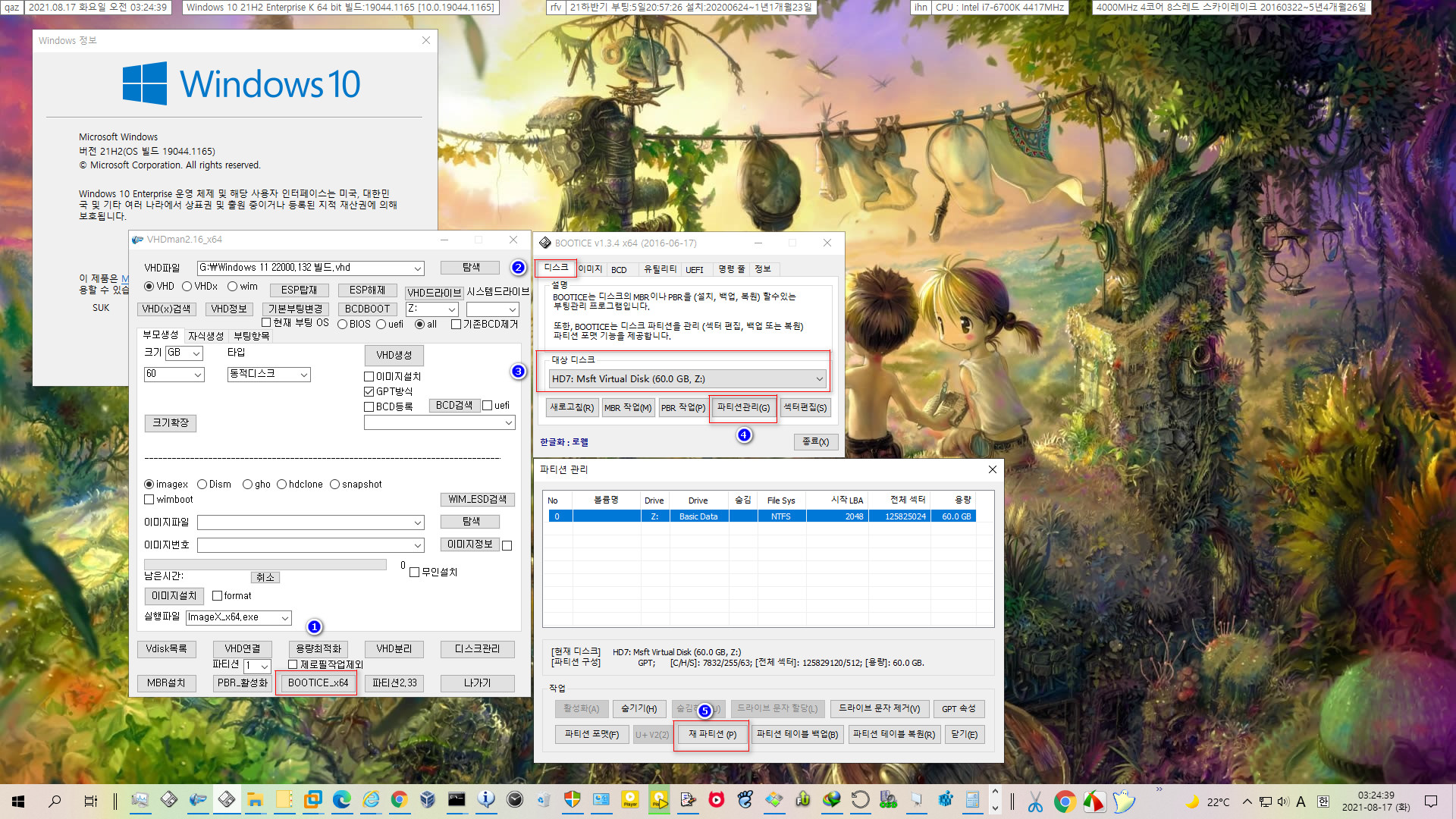Open network status tray icon
This screenshot has width=1456, height=819.
coord(1265,802)
